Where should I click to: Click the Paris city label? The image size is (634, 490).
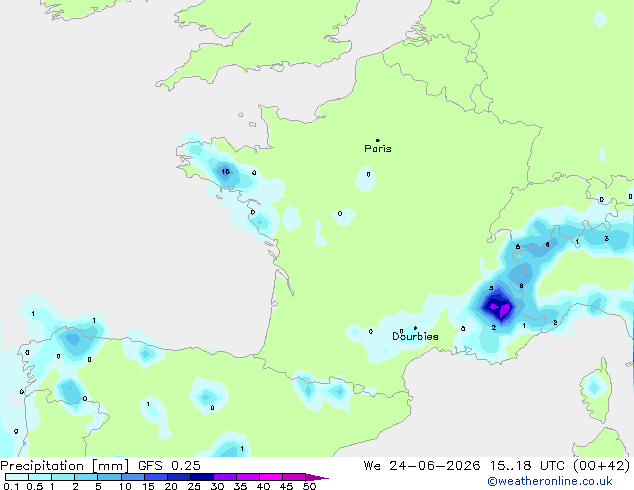(x=378, y=149)
